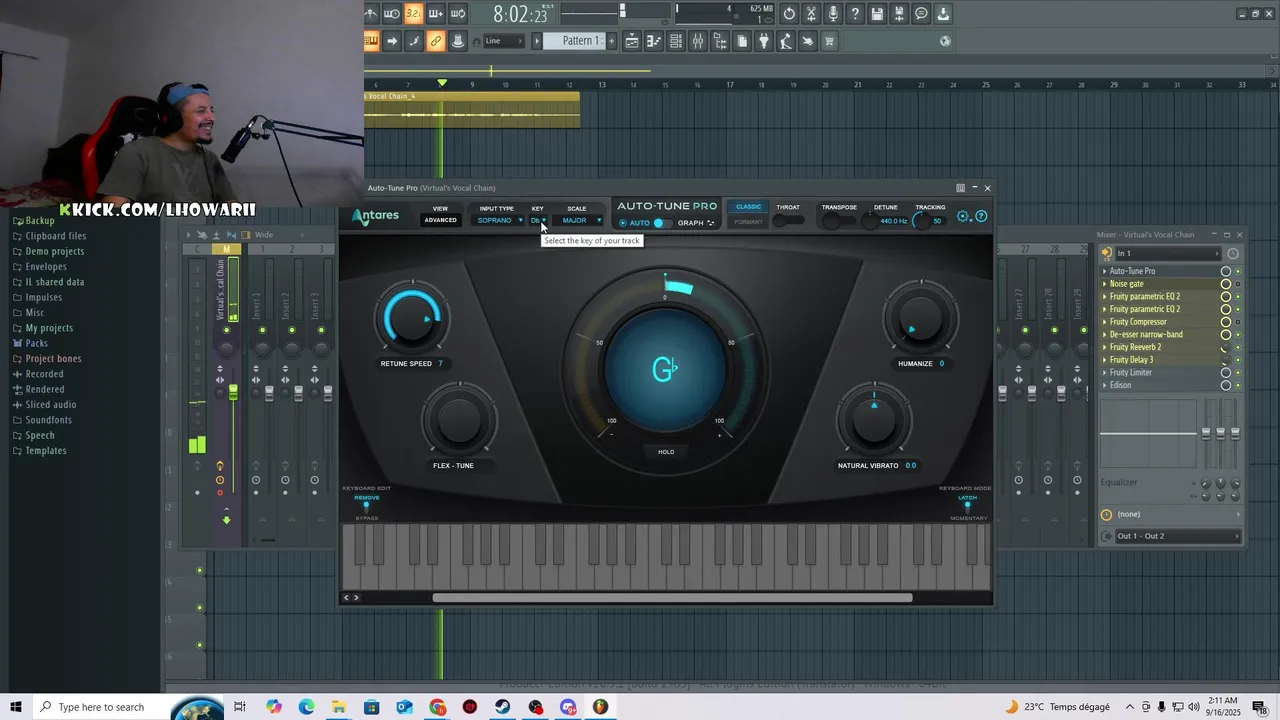The height and width of the screenshot is (720, 1280).
Task: Open the Mixer view toolbar icon
Action: [x=697, y=41]
